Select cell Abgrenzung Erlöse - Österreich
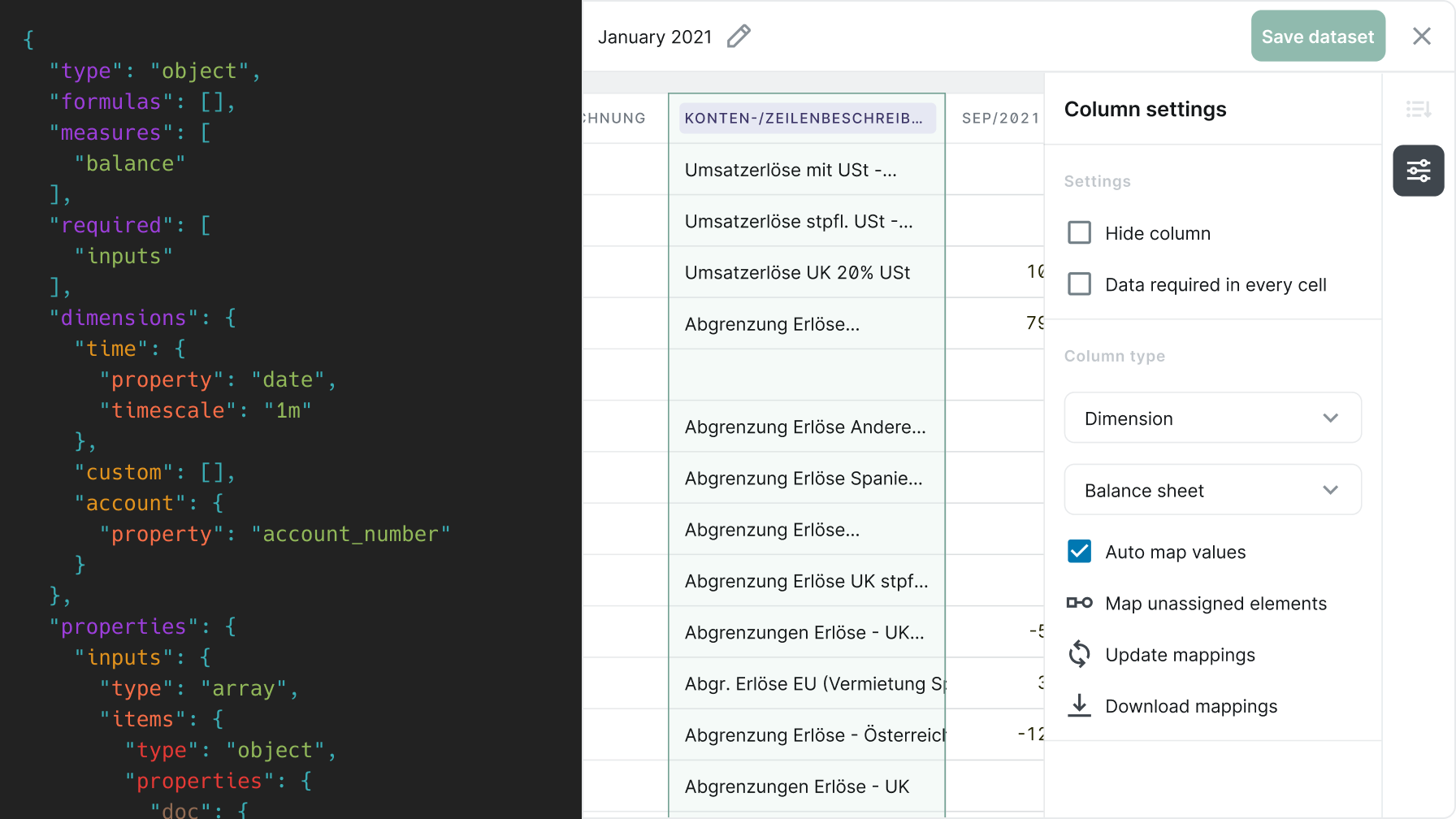1456x819 pixels. [807, 734]
